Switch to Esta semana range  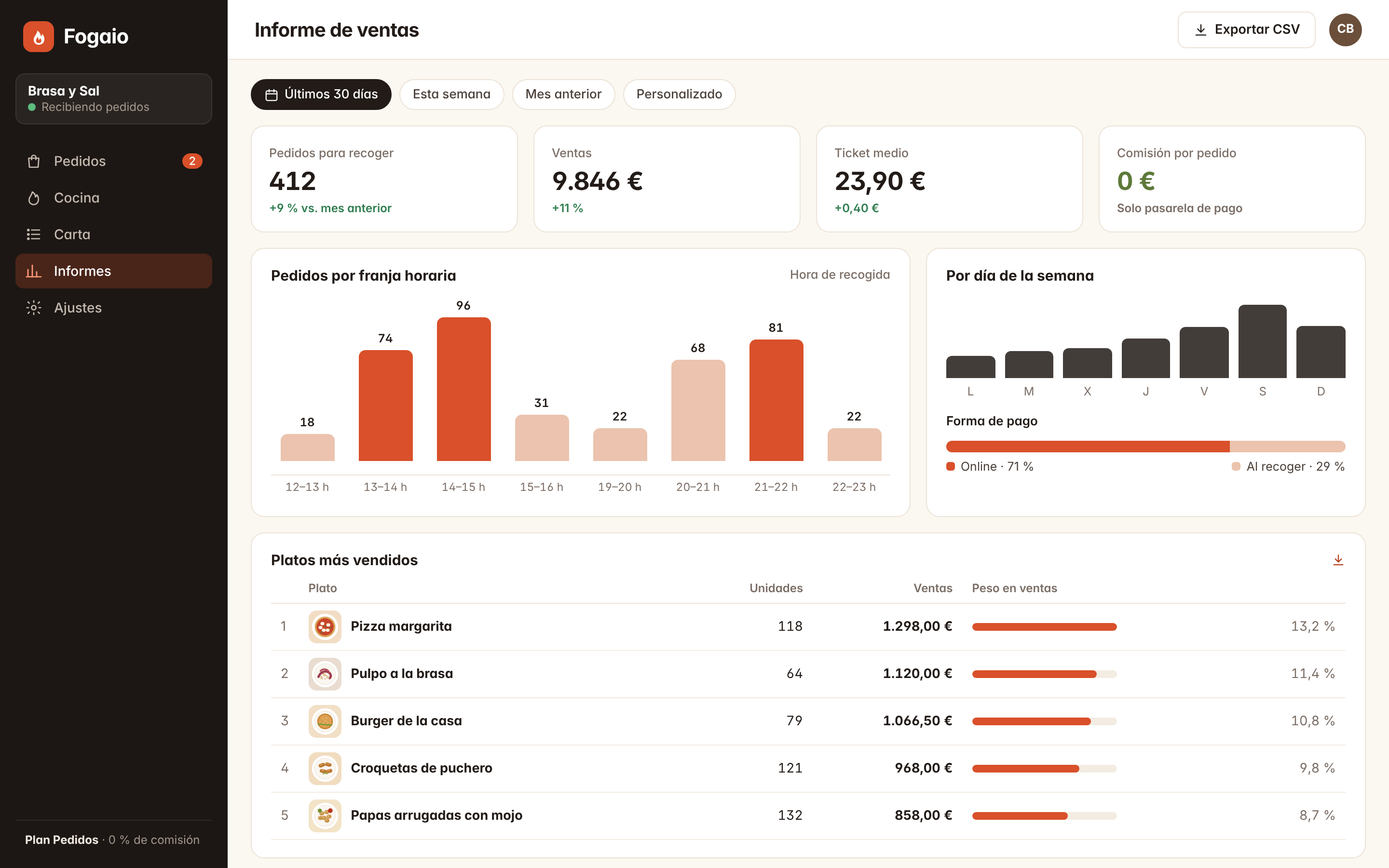click(x=452, y=94)
